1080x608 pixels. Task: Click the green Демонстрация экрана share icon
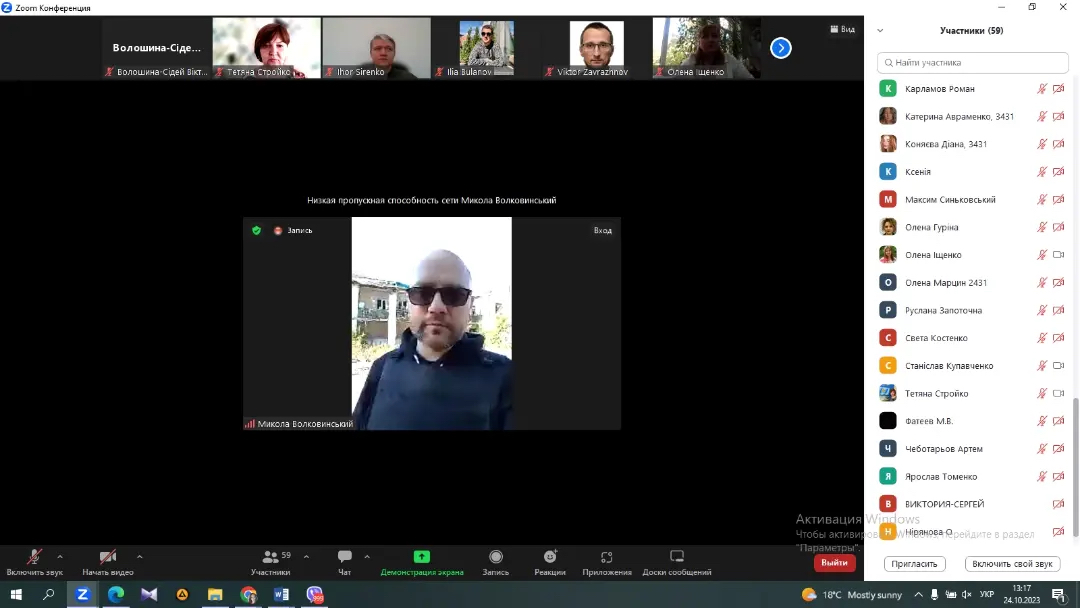point(422,557)
